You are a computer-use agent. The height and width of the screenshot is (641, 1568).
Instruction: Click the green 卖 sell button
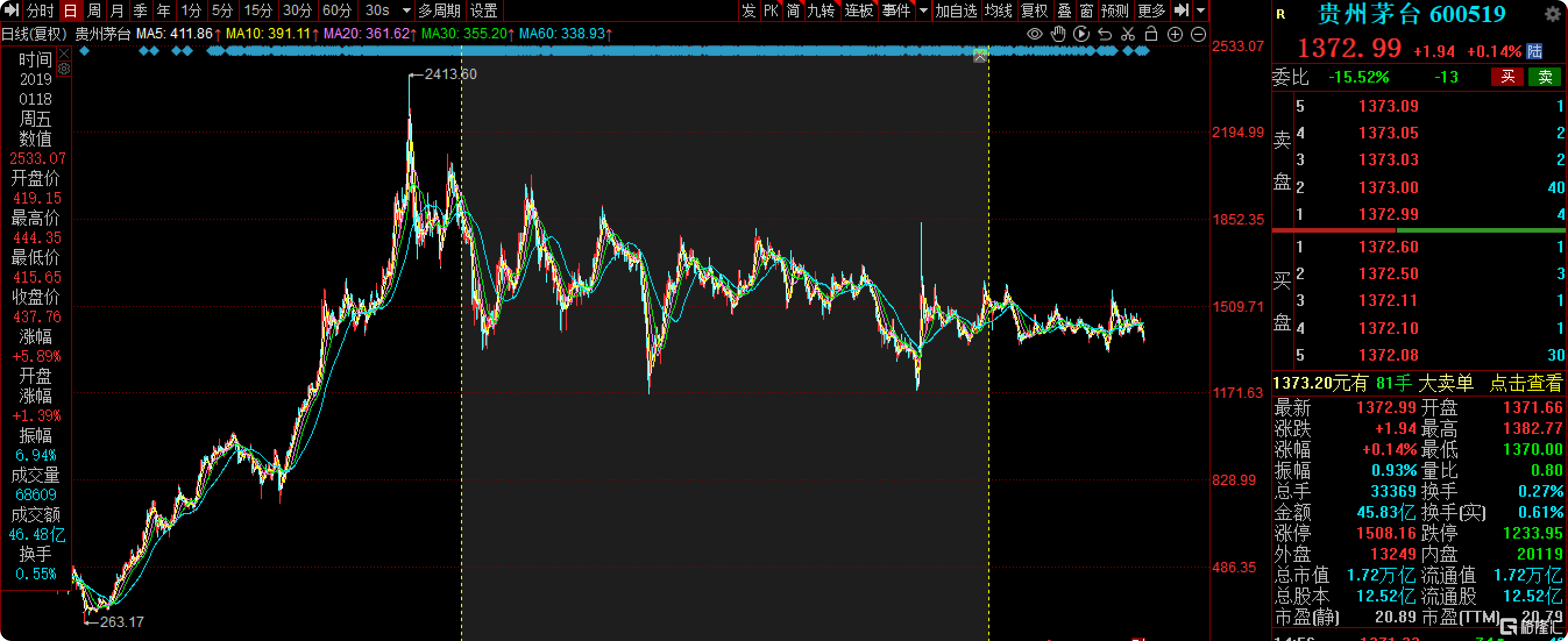coord(1545,77)
